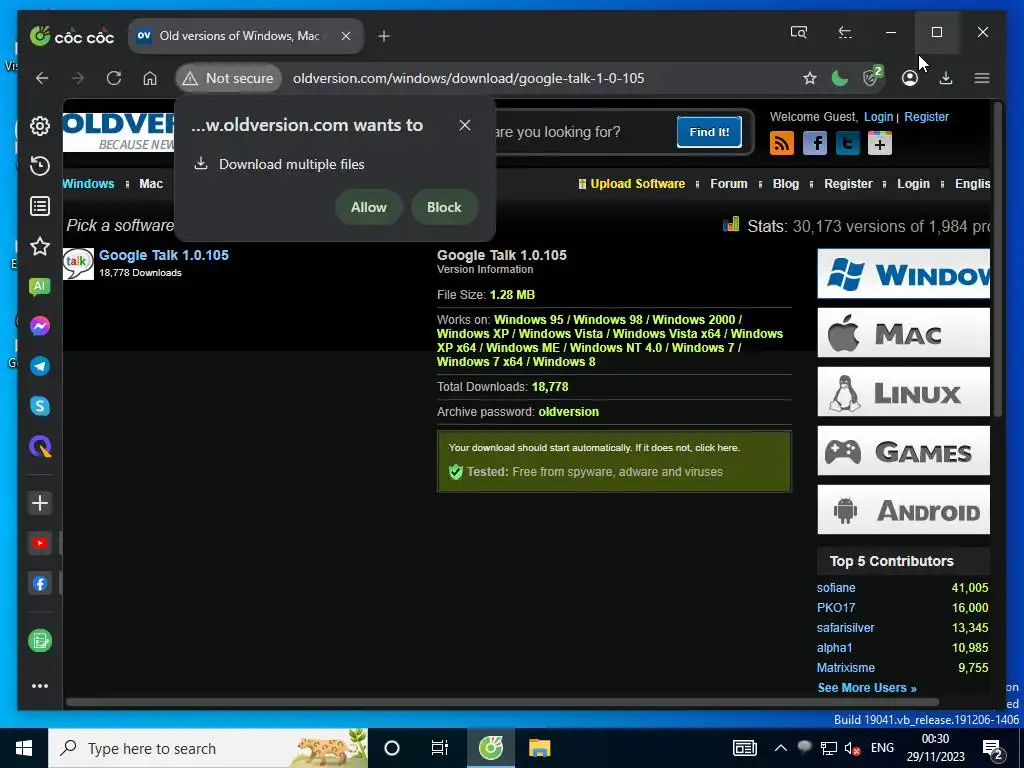Open Facebook sidebar shortcut

point(40,584)
